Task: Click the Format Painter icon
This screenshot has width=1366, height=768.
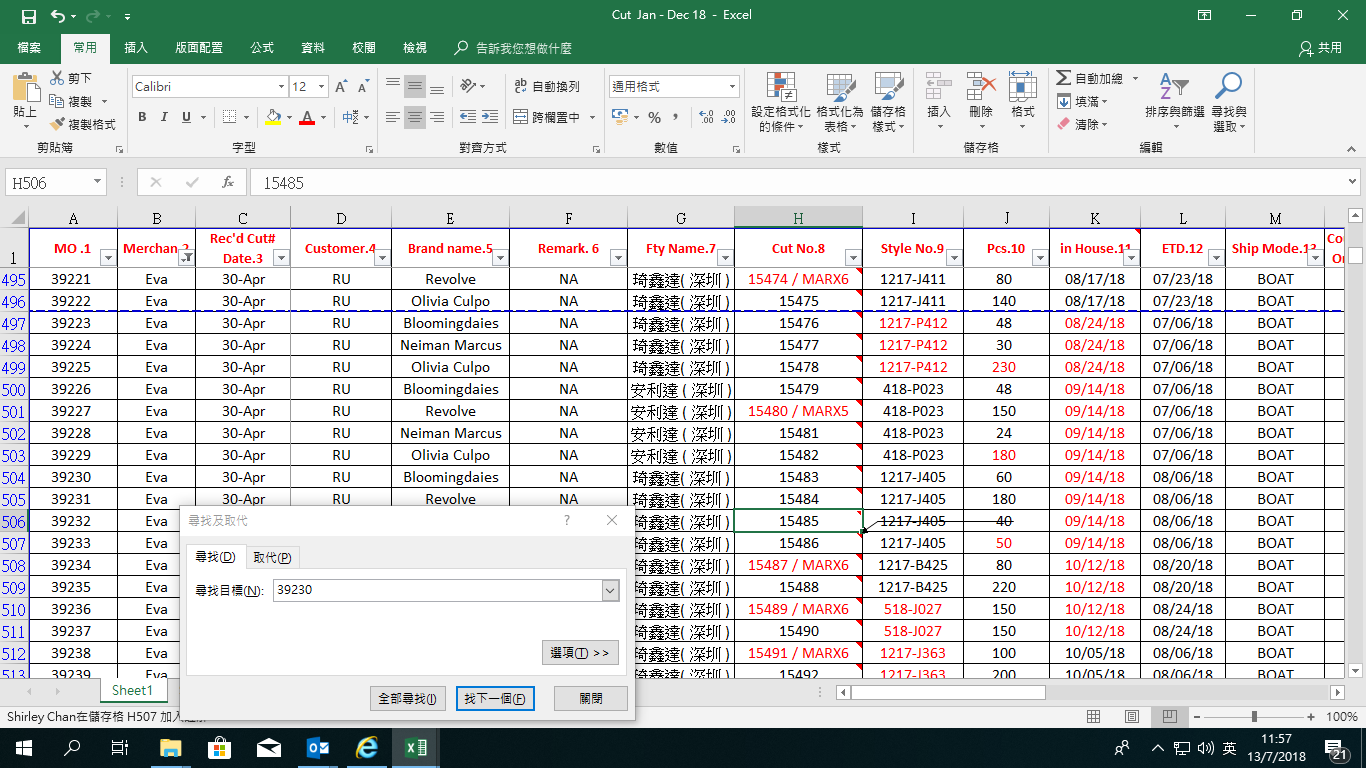Action: point(57,124)
